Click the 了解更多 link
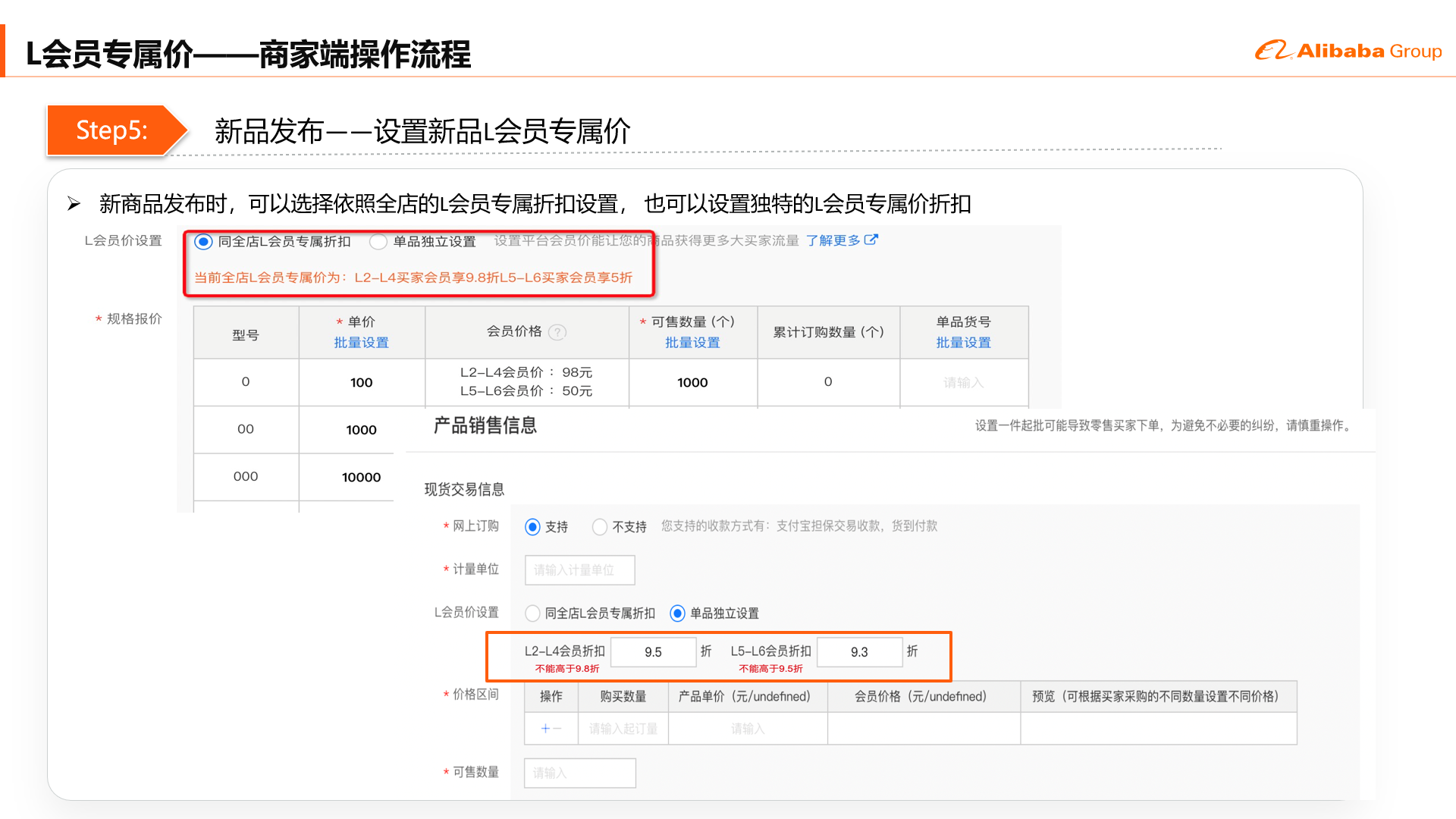The height and width of the screenshot is (819, 1456). coord(834,240)
